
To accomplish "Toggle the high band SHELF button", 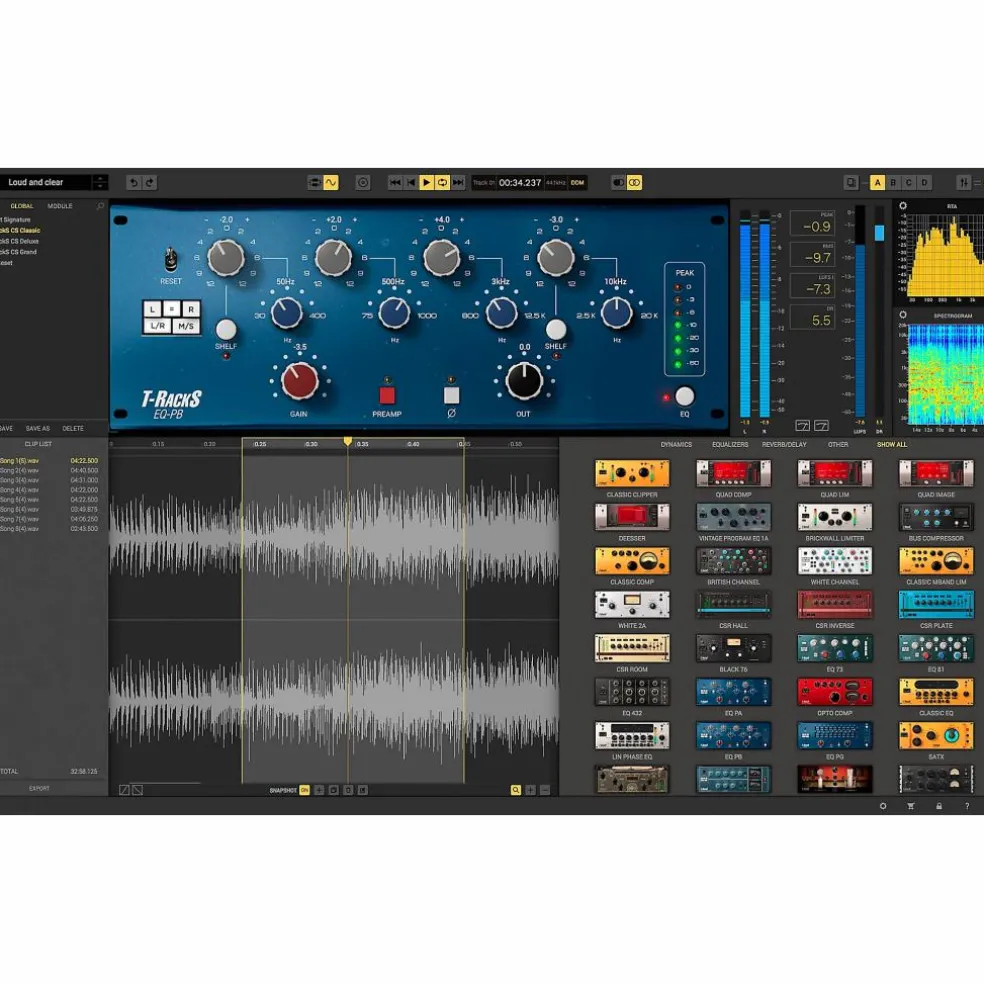I will 555,329.
